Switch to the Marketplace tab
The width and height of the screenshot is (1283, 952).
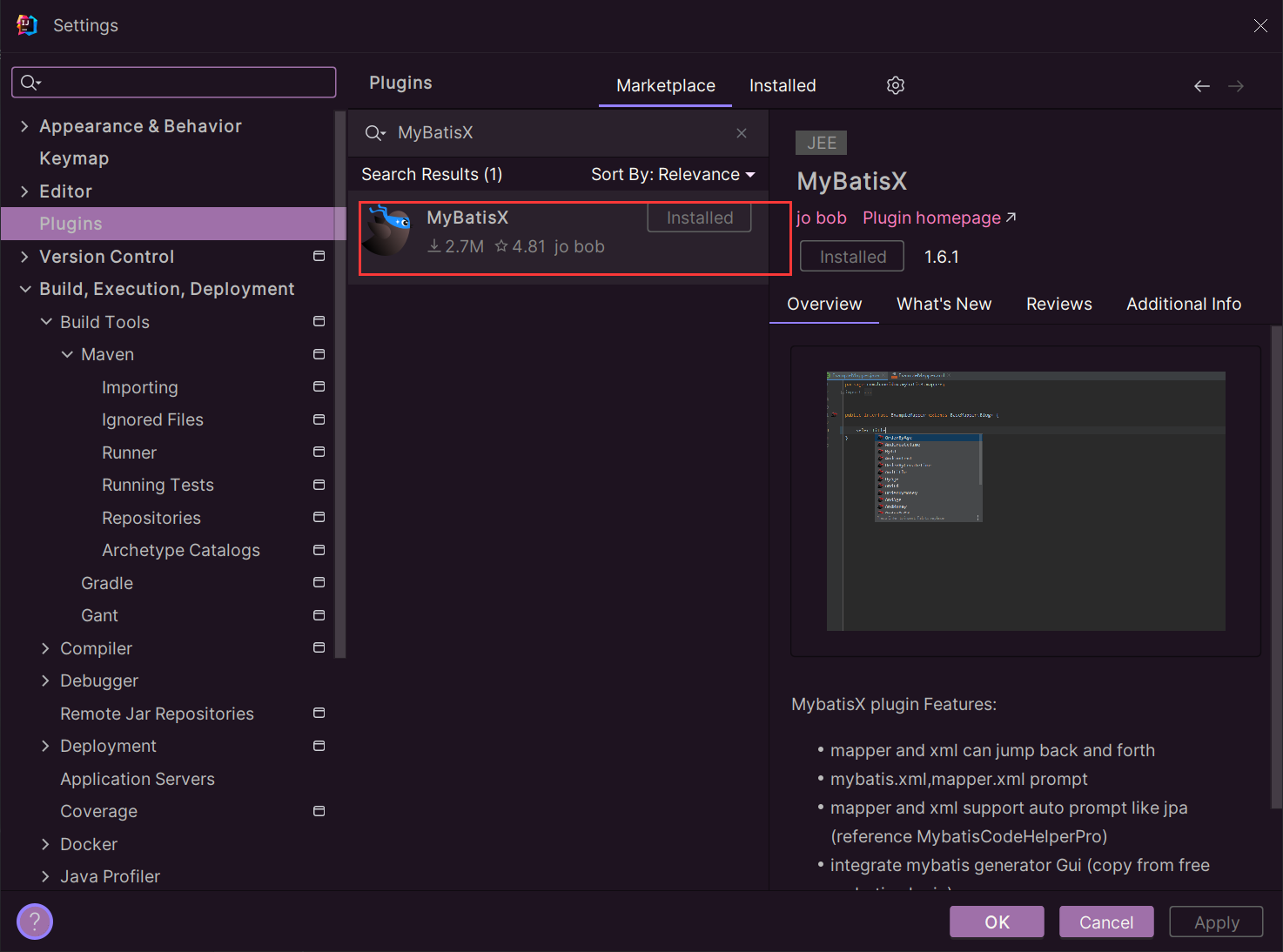click(666, 85)
